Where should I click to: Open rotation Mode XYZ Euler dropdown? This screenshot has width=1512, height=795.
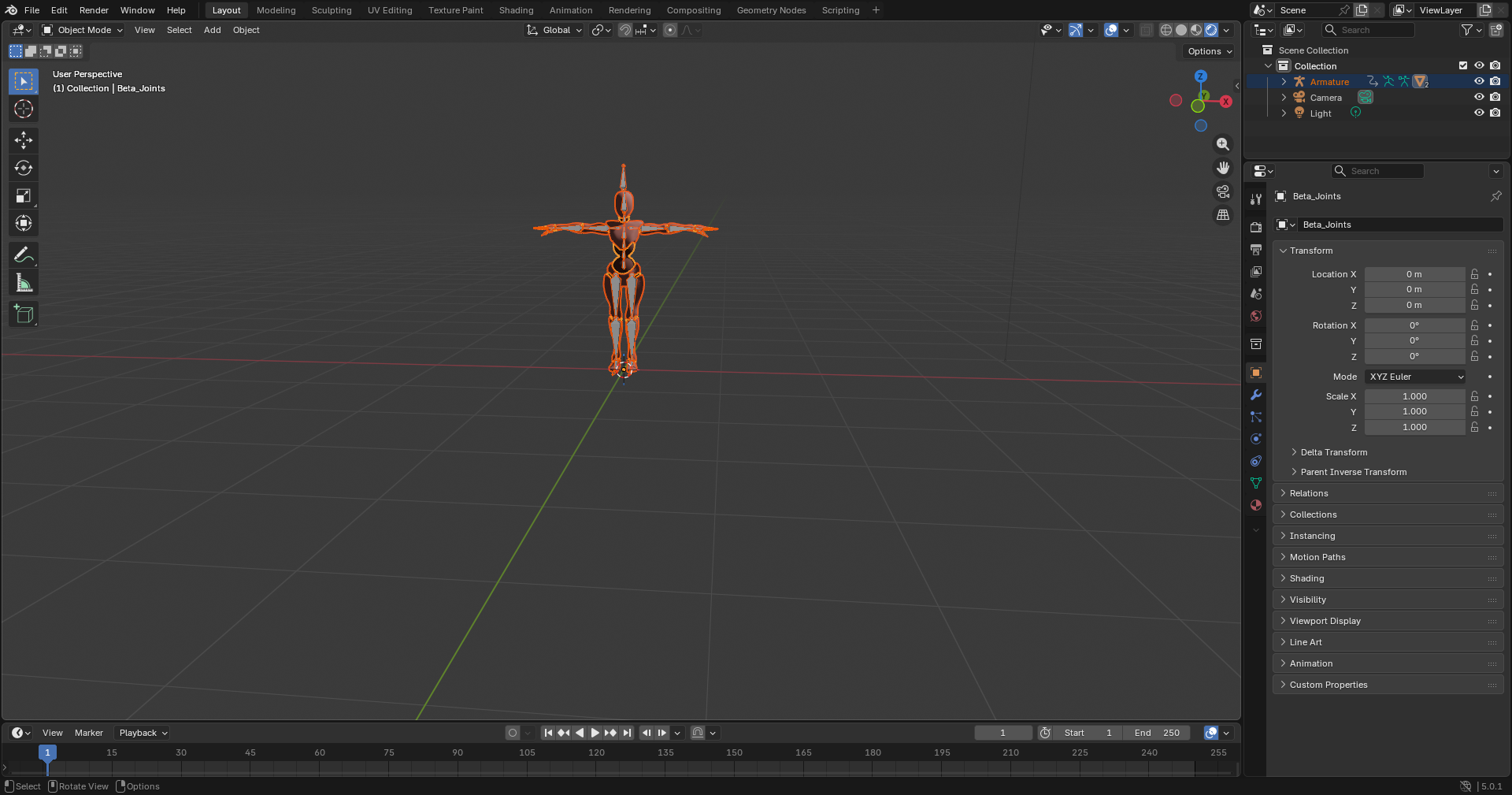click(1415, 377)
